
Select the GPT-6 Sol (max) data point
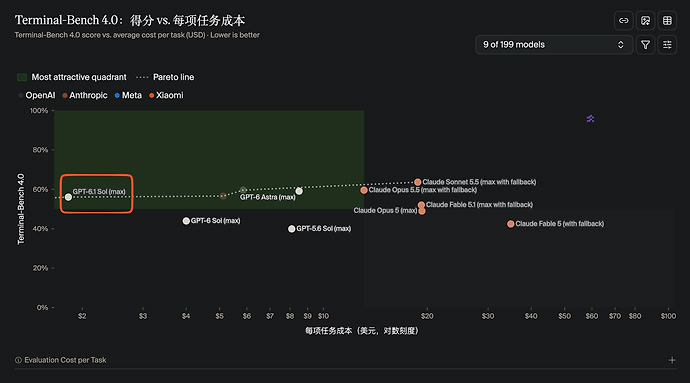tap(186, 221)
